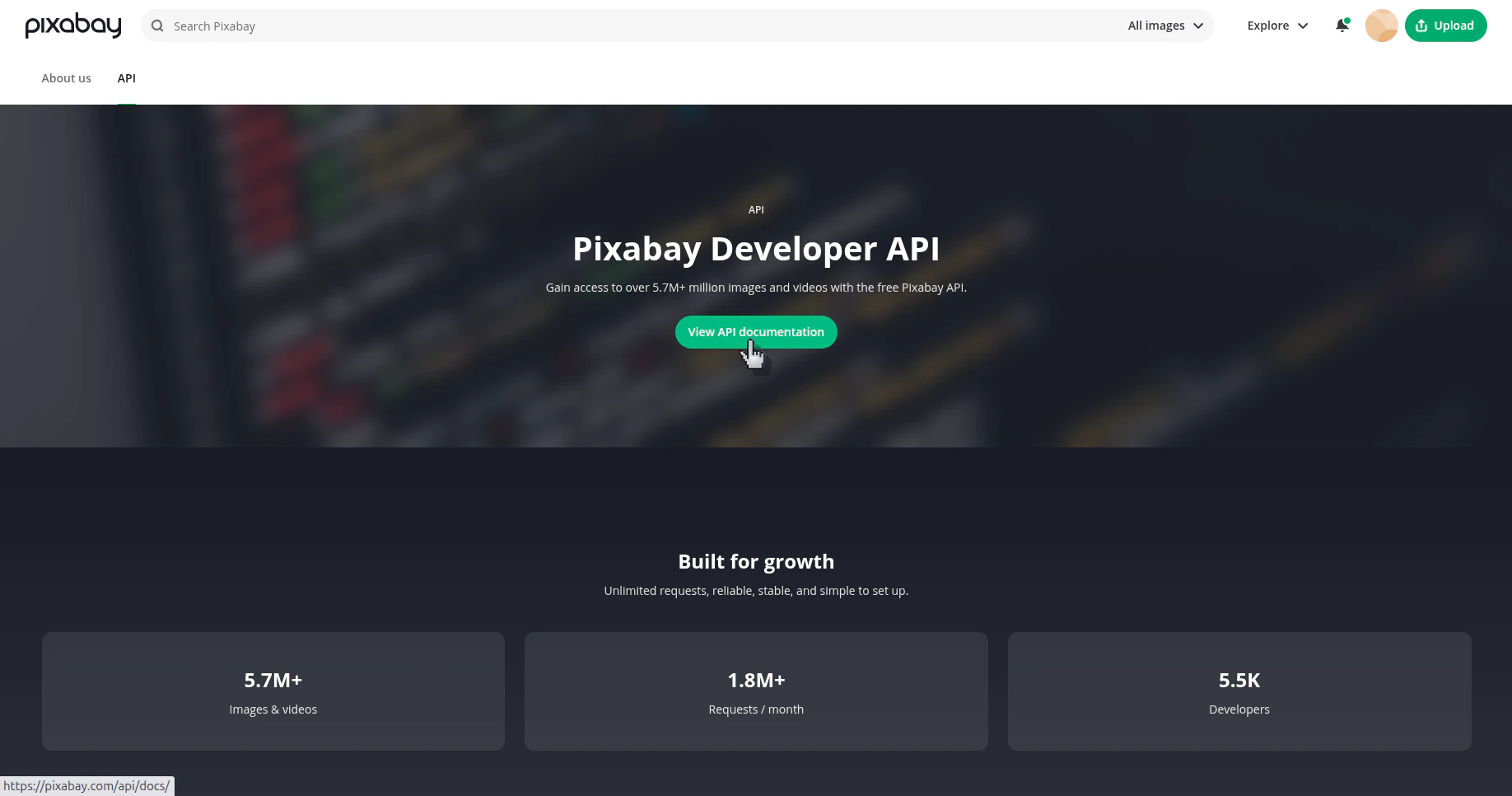Select the 5.7M+ Images & videos card
Screen dimensions: 1512x796
273,691
